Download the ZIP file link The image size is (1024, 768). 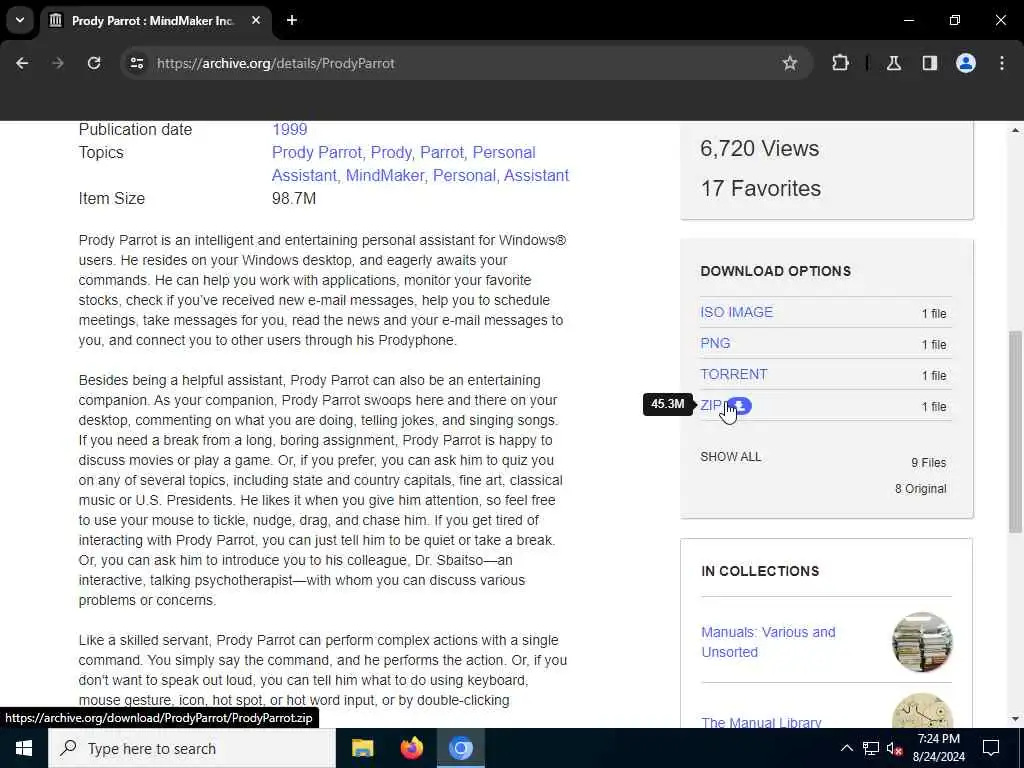[x=711, y=406]
